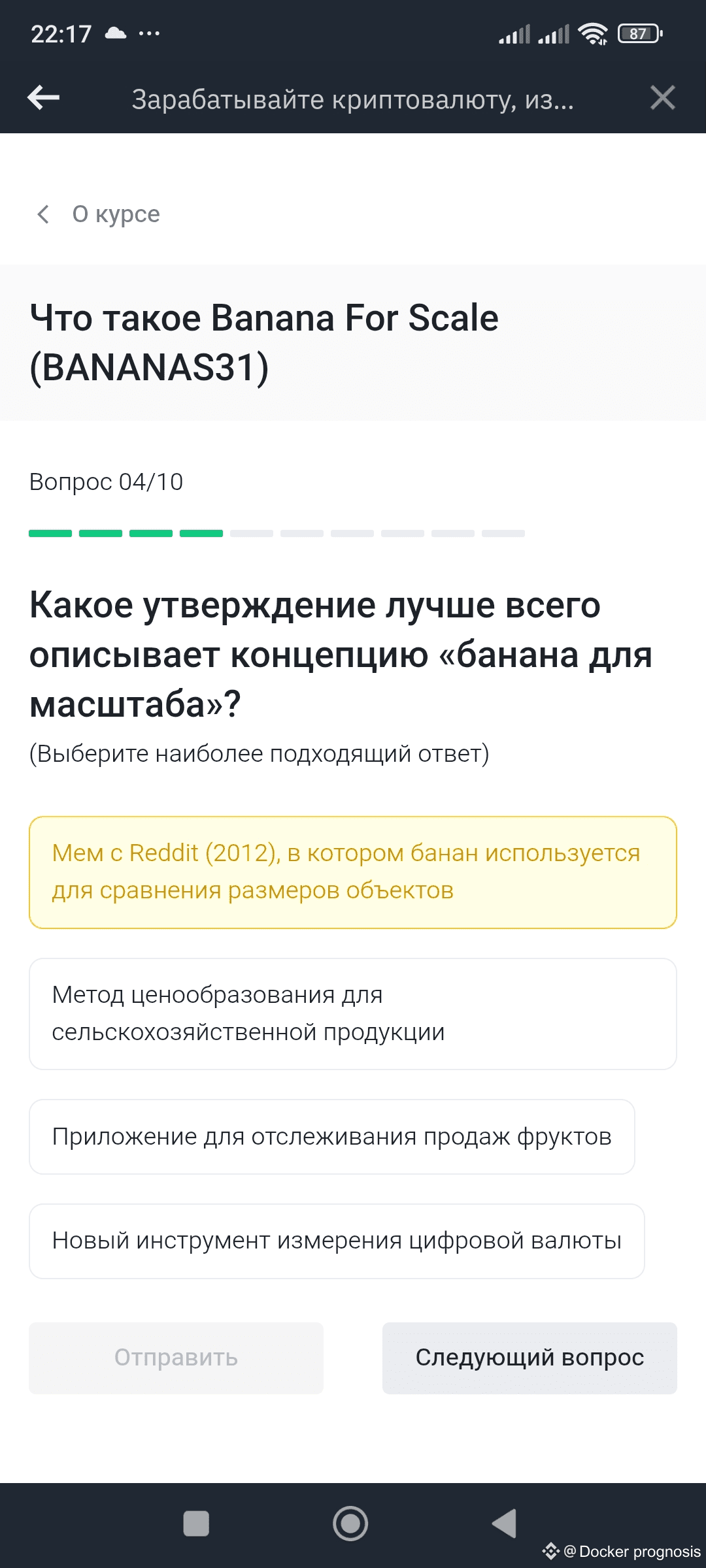Tap the battery indicator showing 87
The width and height of the screenshot is (706, 1568).
640,33
